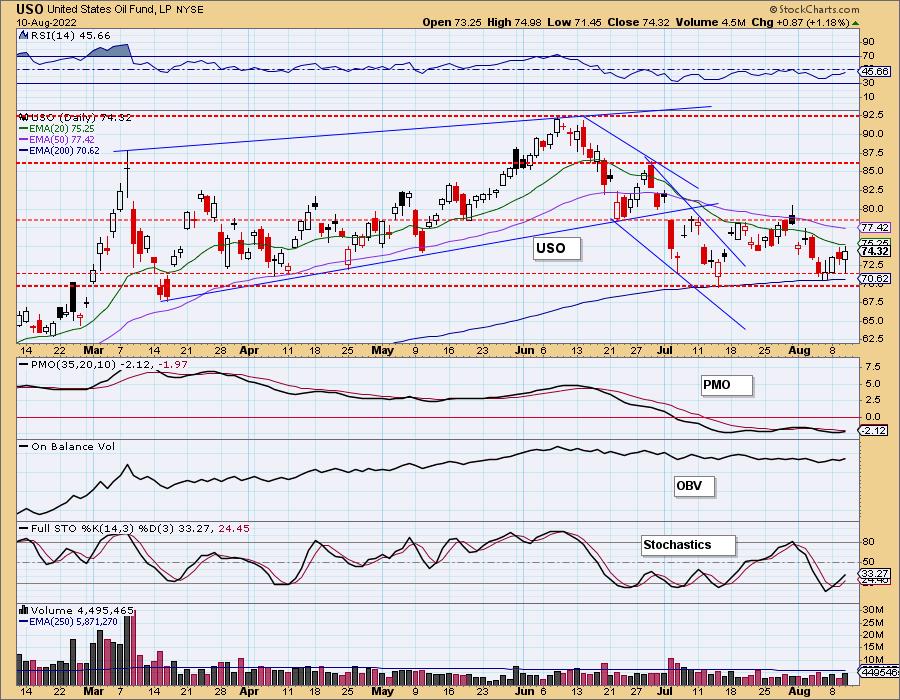Click the PMO annotation box

[x=727, y=385]
